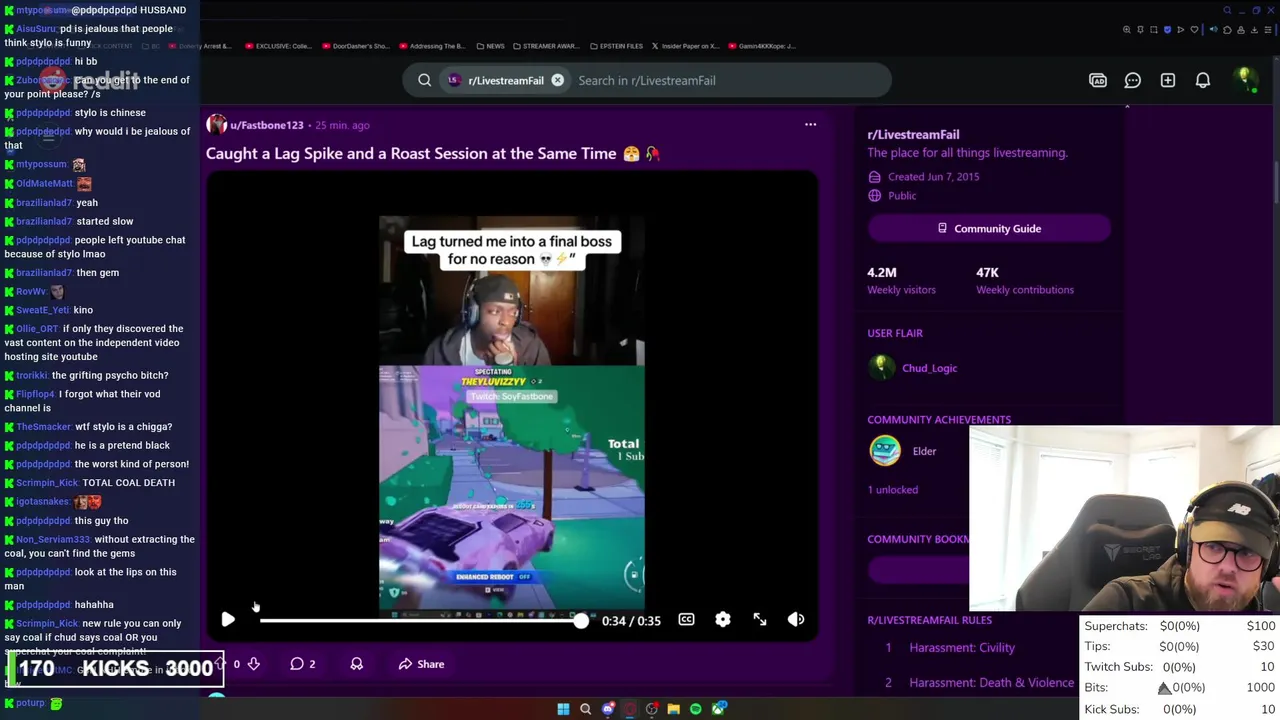Open browser downloads

[x=1254, y=30]
